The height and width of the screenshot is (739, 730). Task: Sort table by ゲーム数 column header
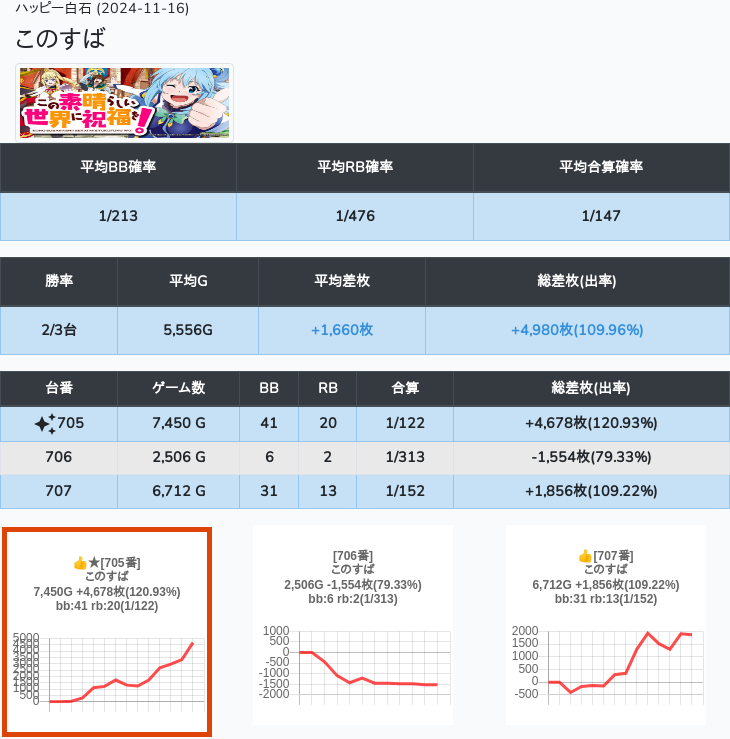178,388
